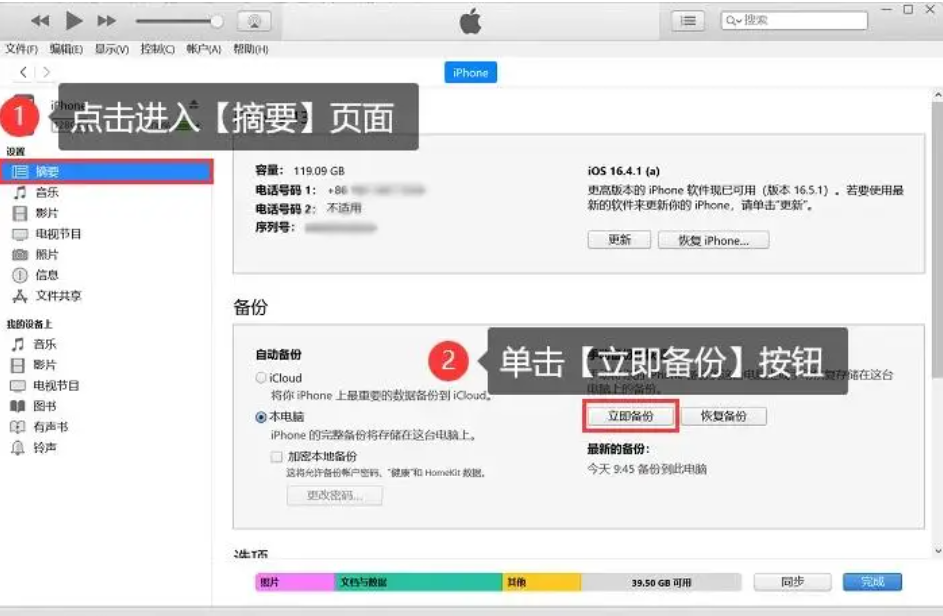This screenshot has width=943, height=616.
Task: Adjust the volume slider knob
Action: (217, 22)
